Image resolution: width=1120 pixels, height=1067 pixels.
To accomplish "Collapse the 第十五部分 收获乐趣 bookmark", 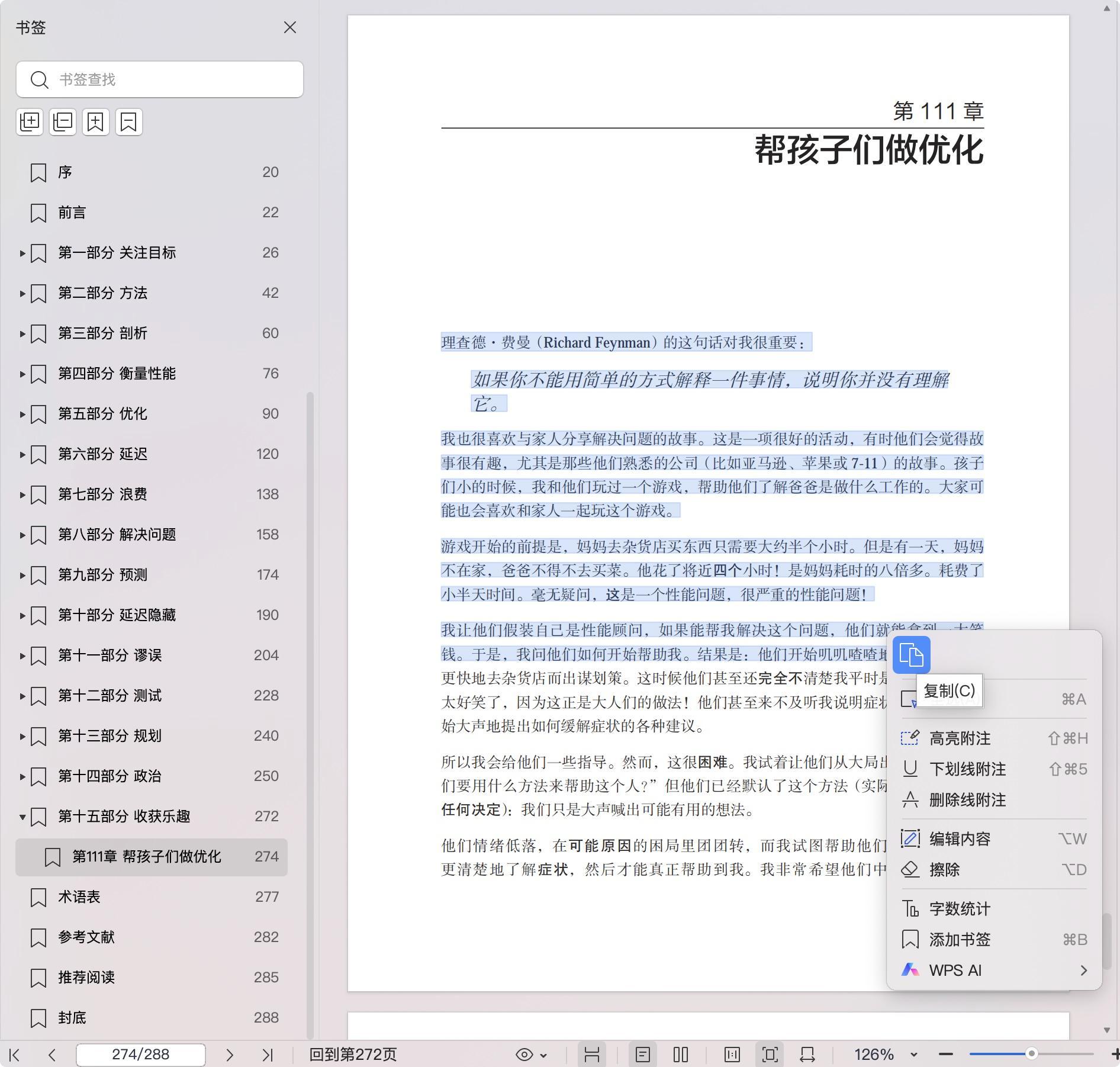I will pyautogui.click(x=22, y=817).
